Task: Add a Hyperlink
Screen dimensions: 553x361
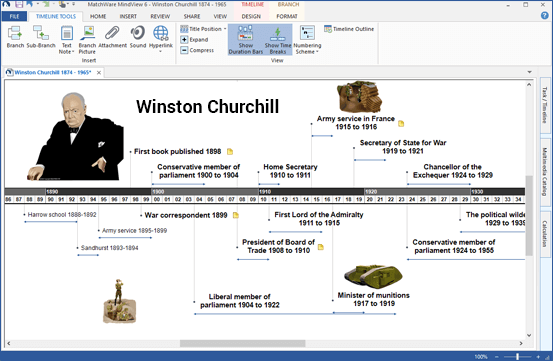Action: [x=161, y=39]
